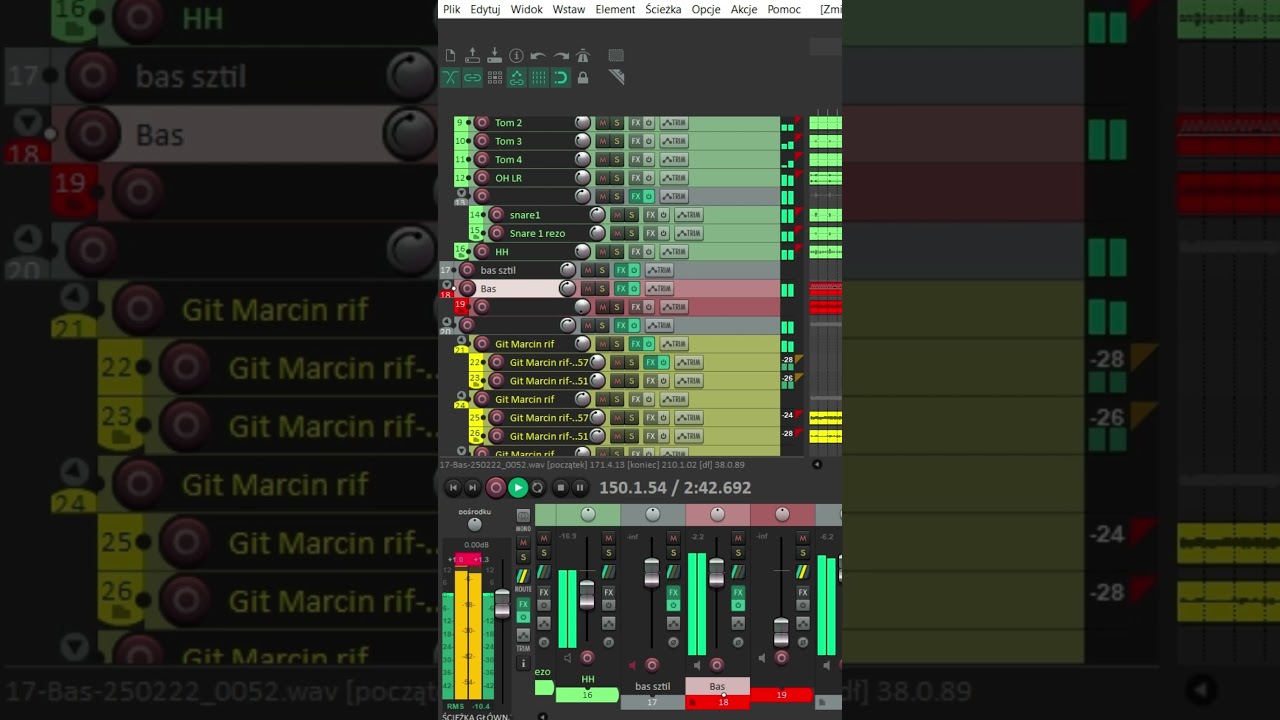Go to project start transport button
1280x720 pixels.
453,488
